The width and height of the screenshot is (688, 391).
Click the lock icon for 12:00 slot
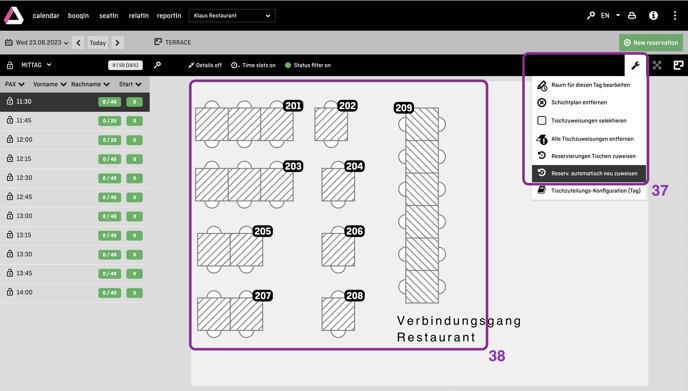click(10, 139)
